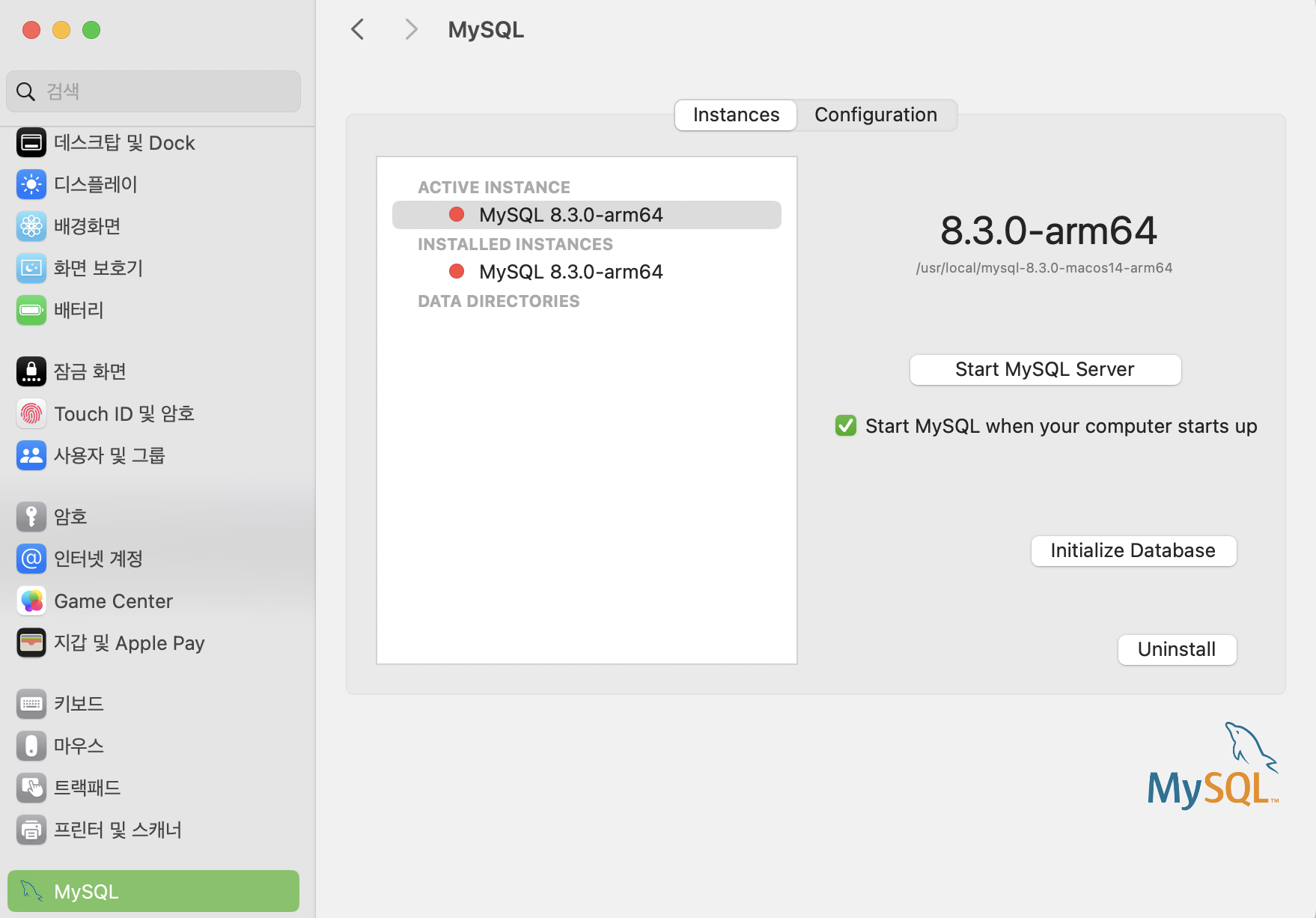
Task: Open the Internet Accounts icon
Action: (x=31, y=559)
